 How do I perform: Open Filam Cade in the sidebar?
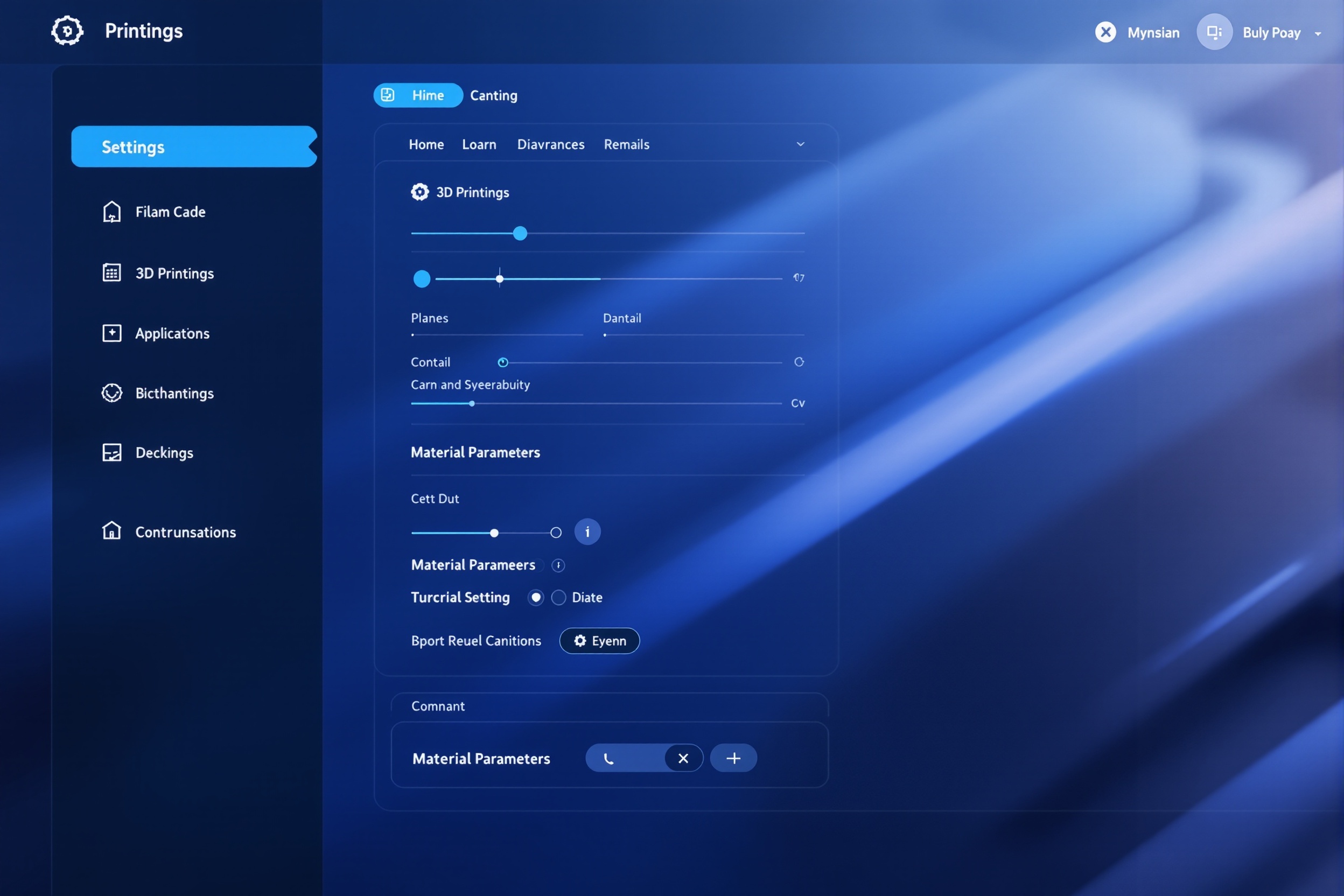tap(155, 212)
